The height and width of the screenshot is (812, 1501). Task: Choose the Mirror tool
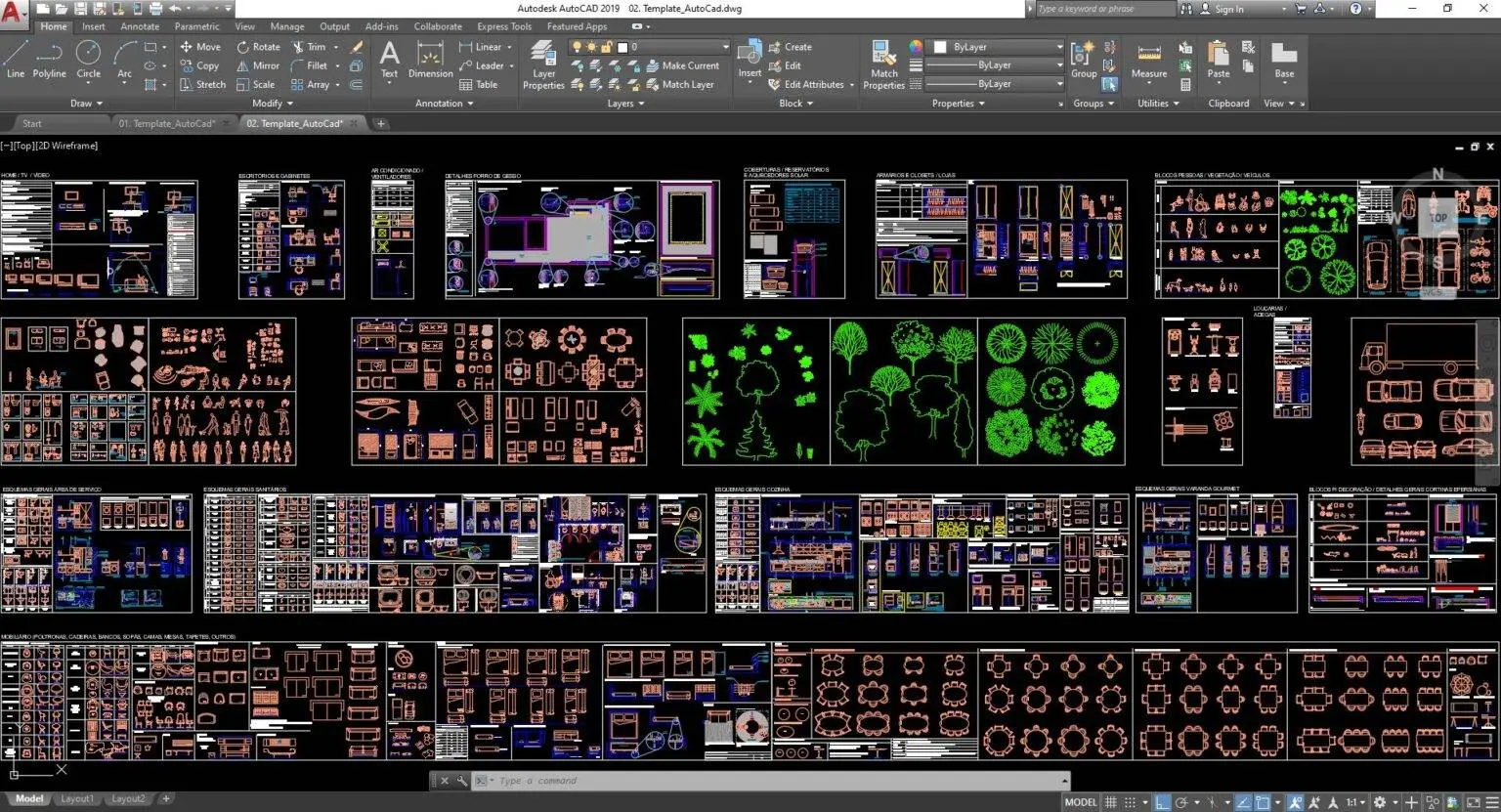258,65
